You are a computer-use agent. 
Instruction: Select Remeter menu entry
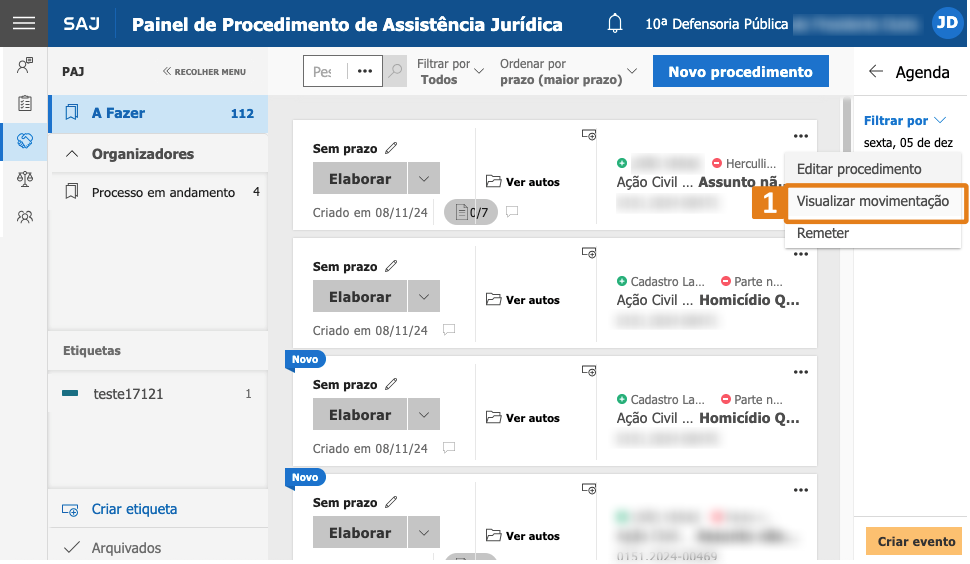pyautogui.click(x=823, y=233)
